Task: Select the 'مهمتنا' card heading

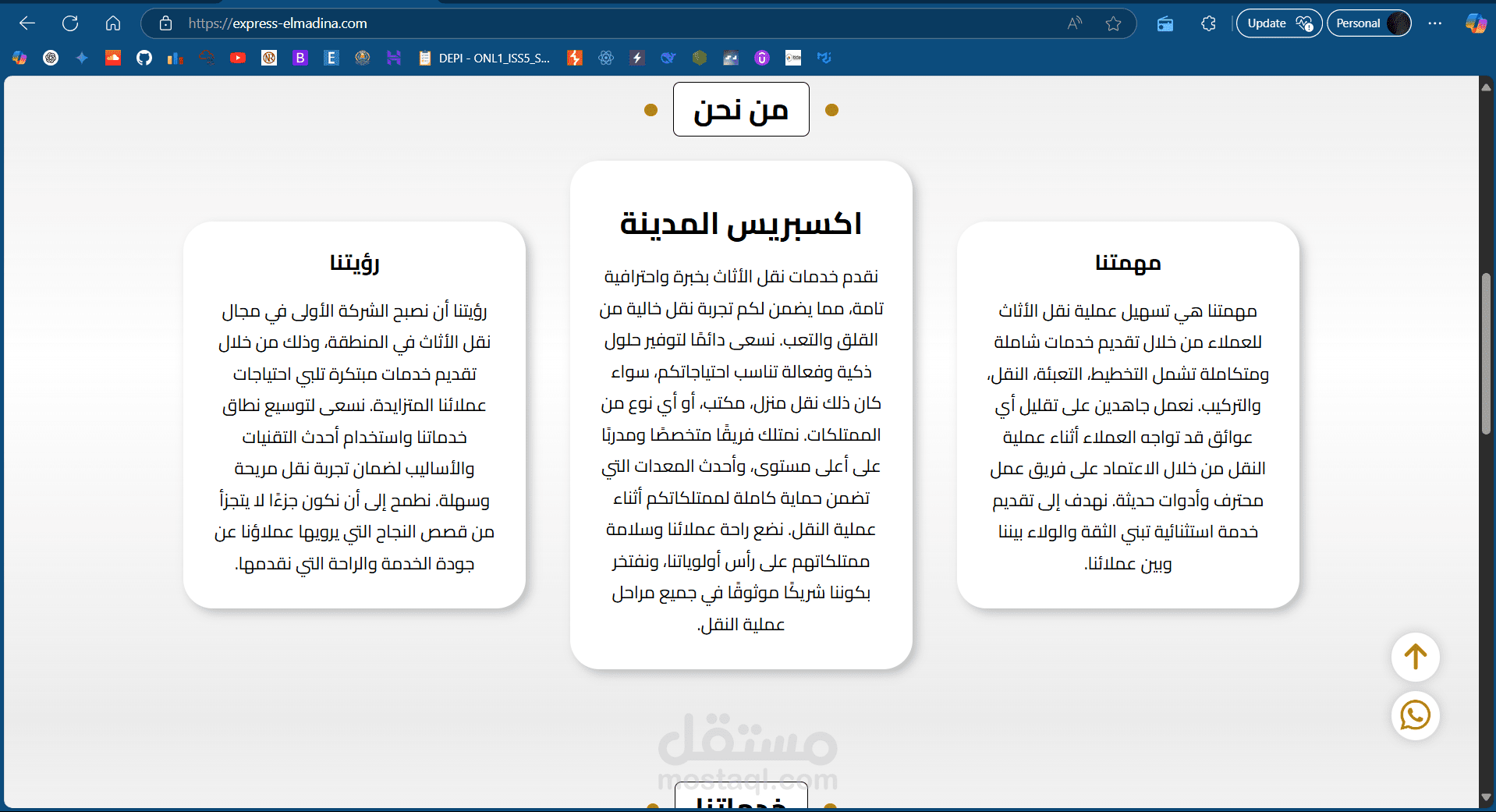Action: click(x=1128, y=263)
